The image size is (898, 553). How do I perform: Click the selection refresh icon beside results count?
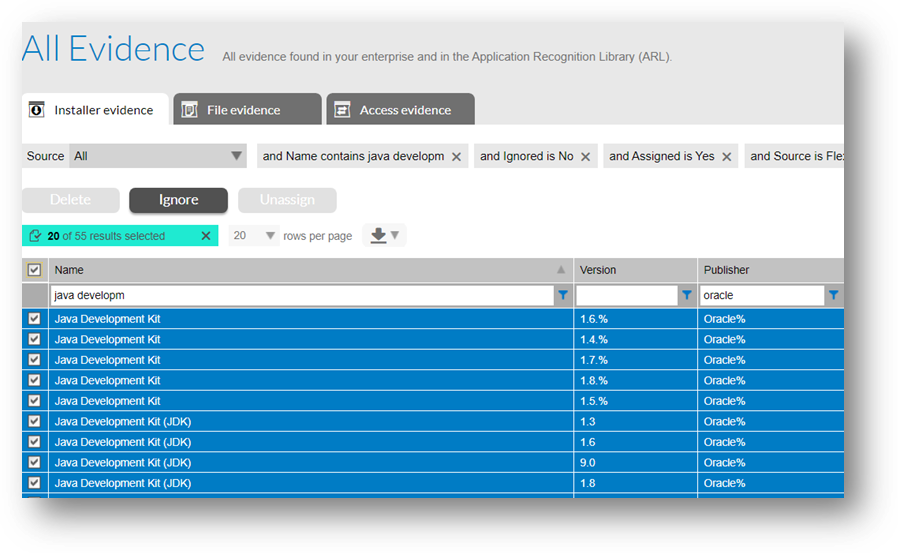click(35, 236)
